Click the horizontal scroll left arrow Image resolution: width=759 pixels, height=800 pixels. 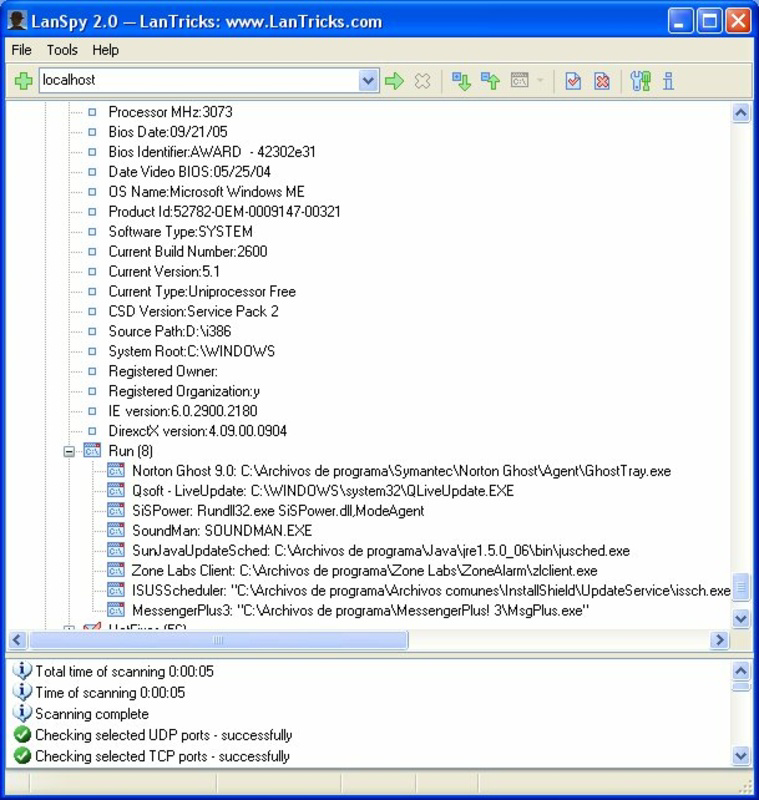[x=17, y=639]
